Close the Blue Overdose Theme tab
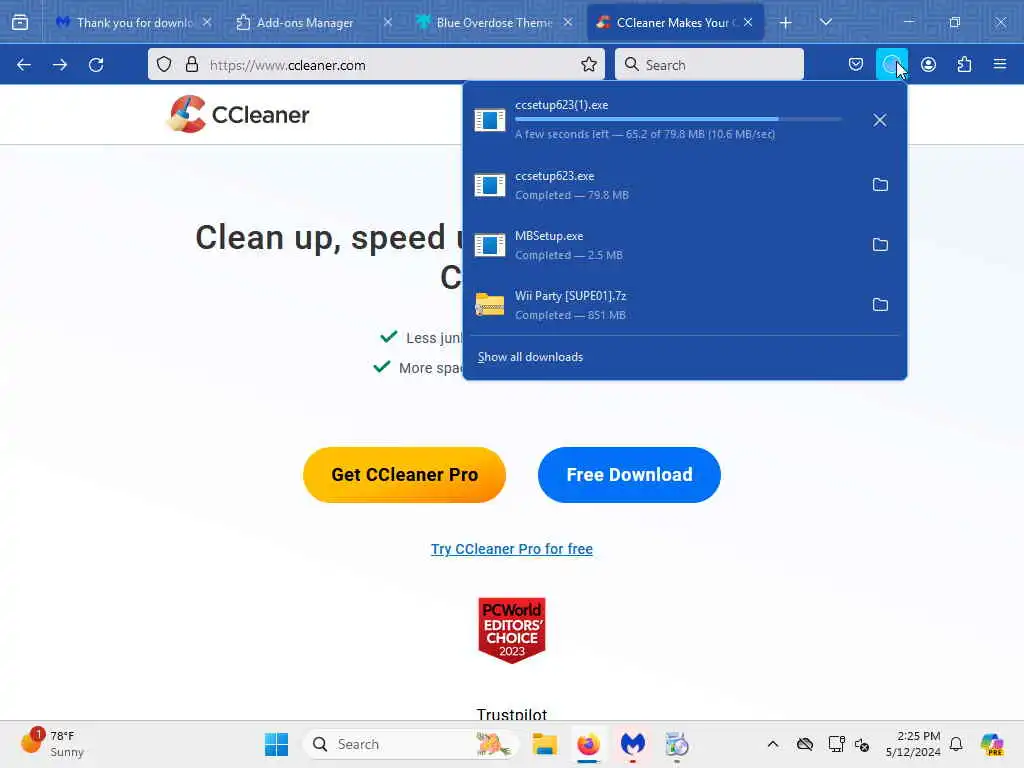Image resolution: width=1024 pixels, height=768 pixels. click(568, 22)
